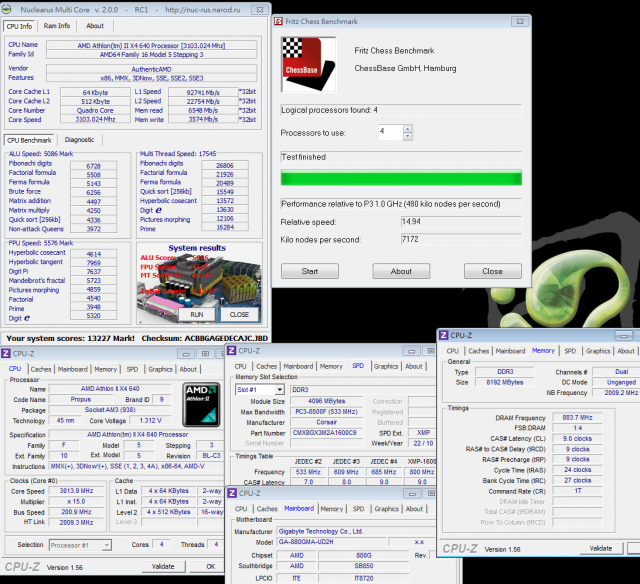Open the Slot #1 memory slot dropdown

280,390
